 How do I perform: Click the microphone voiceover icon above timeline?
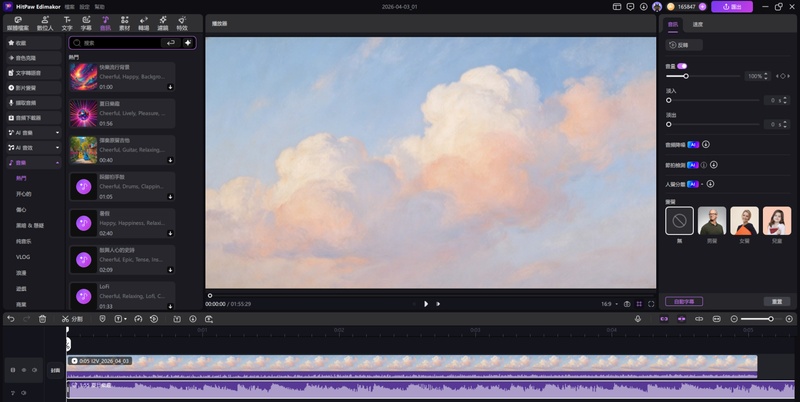click(638, 319)
